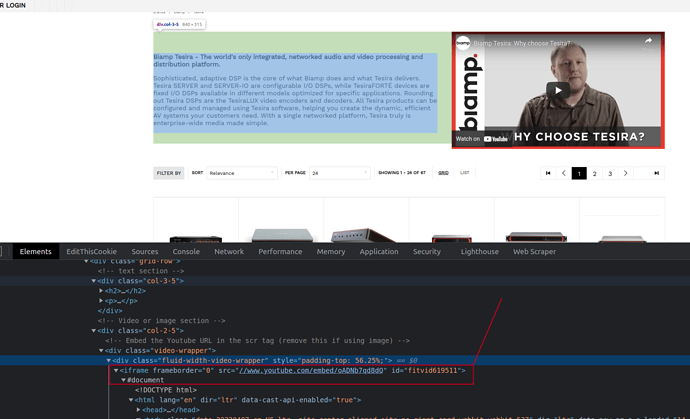Open the Application tab
The height and width of the screenshot is (419, 690).
pyautogui.click(x=379, y=251)
